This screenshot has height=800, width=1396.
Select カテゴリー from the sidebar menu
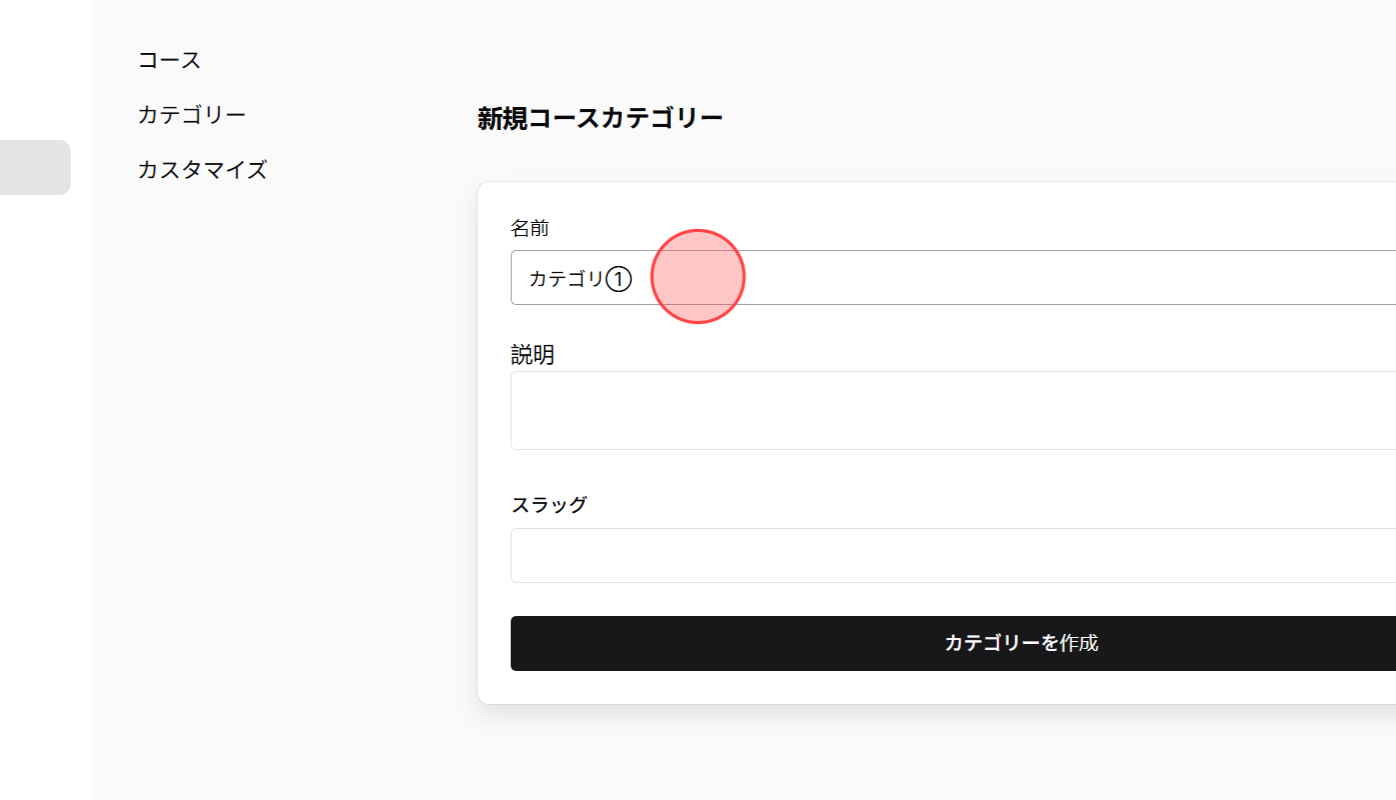click(x=191, y=114)
